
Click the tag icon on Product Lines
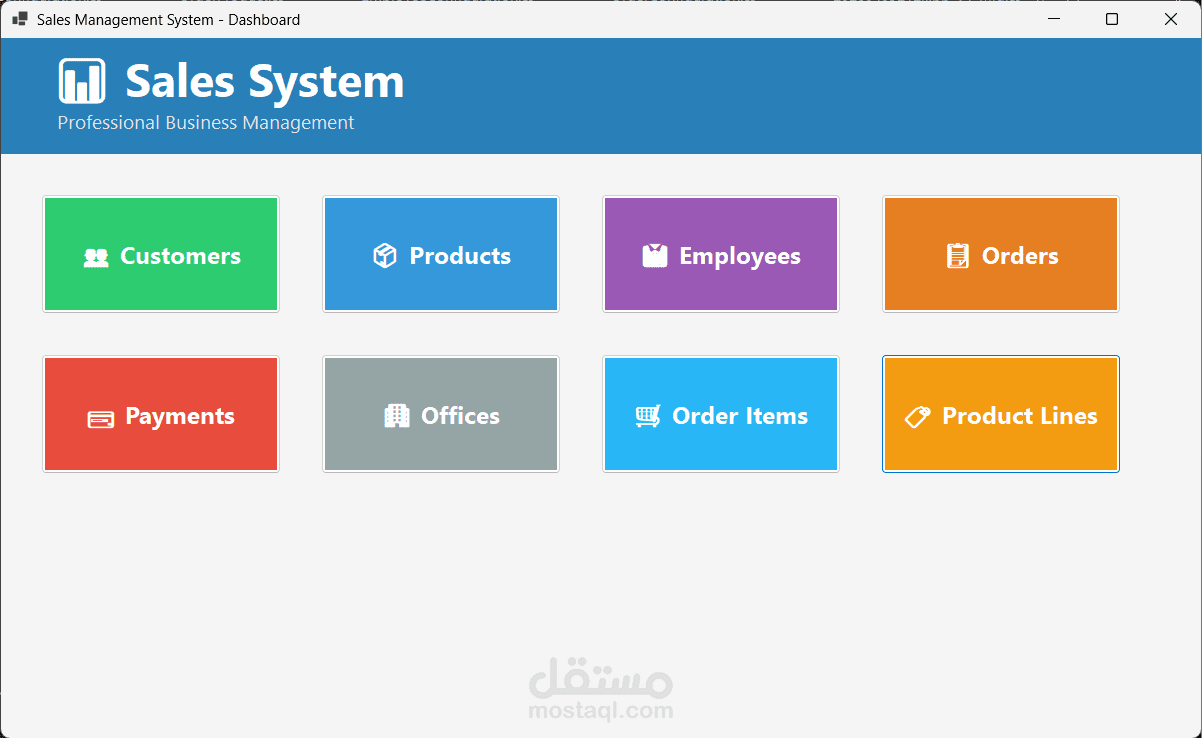click(x=917, y=416)
